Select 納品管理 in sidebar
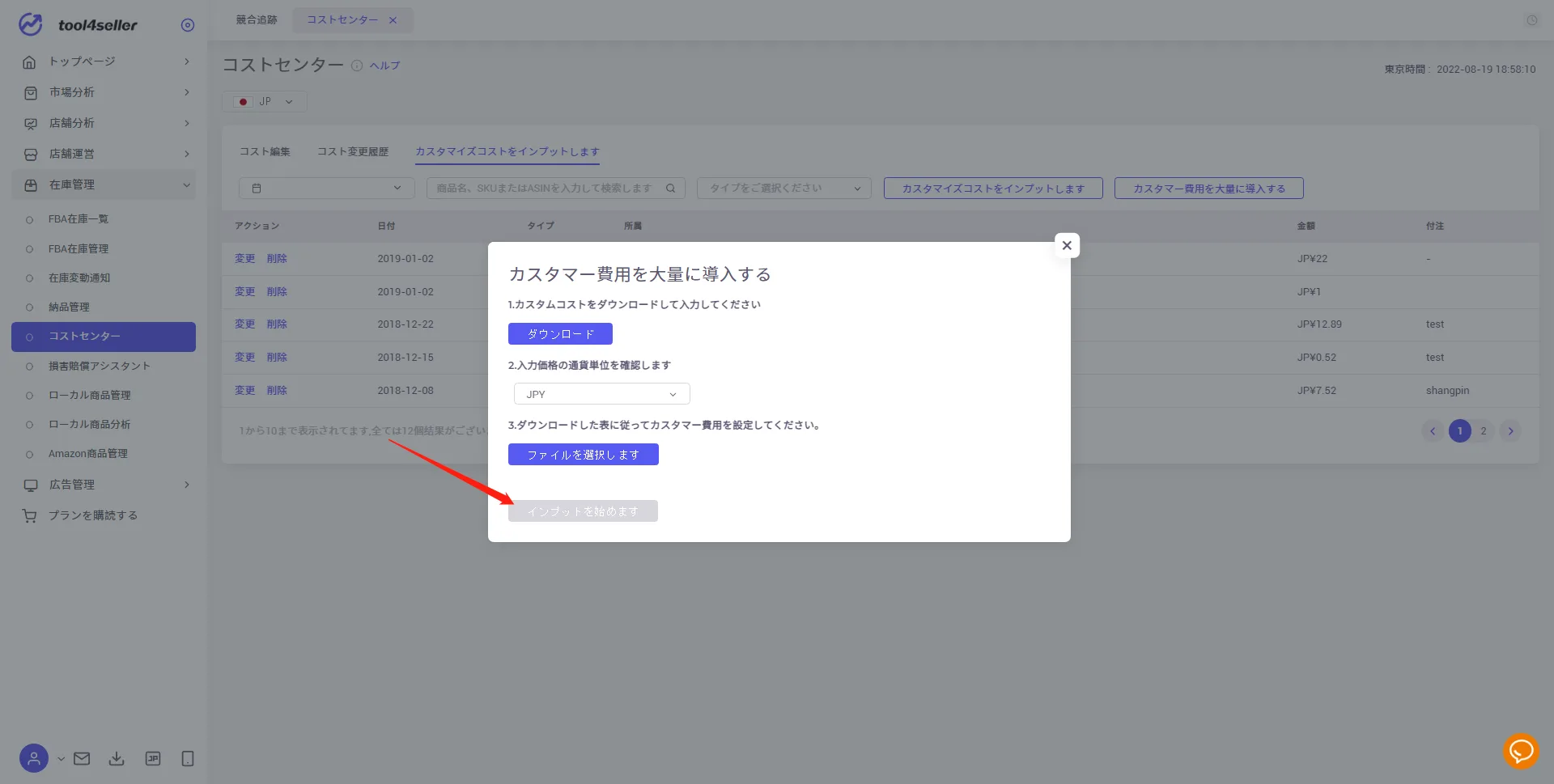1554x784 pixels. (x=69, y=307)
